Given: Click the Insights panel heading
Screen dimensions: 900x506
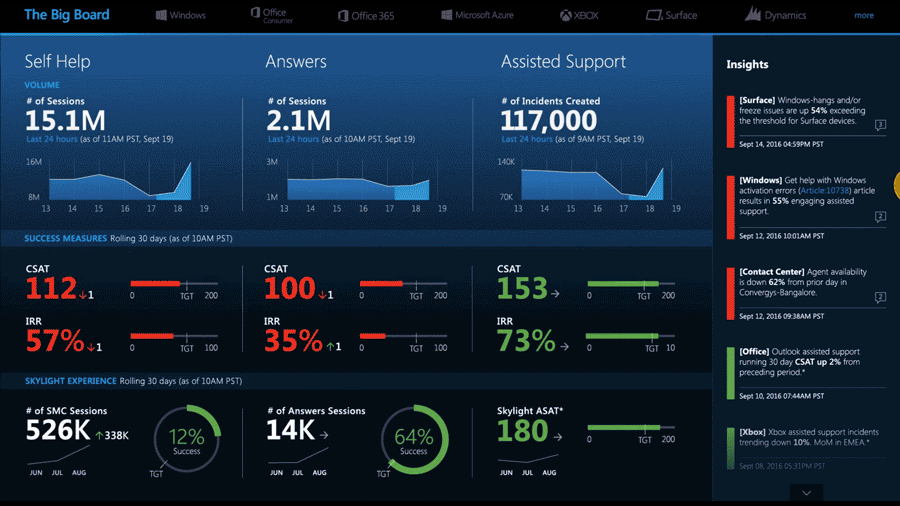Looking at the screenshot, I should point(747,64).
